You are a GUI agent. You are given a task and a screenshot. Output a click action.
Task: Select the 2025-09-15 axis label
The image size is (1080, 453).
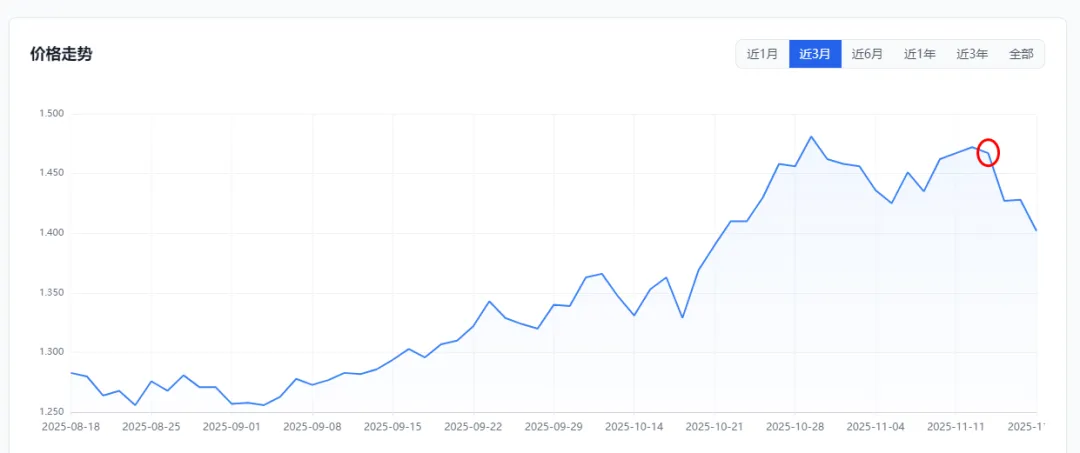pyautogui.click(x=392, y=426)
